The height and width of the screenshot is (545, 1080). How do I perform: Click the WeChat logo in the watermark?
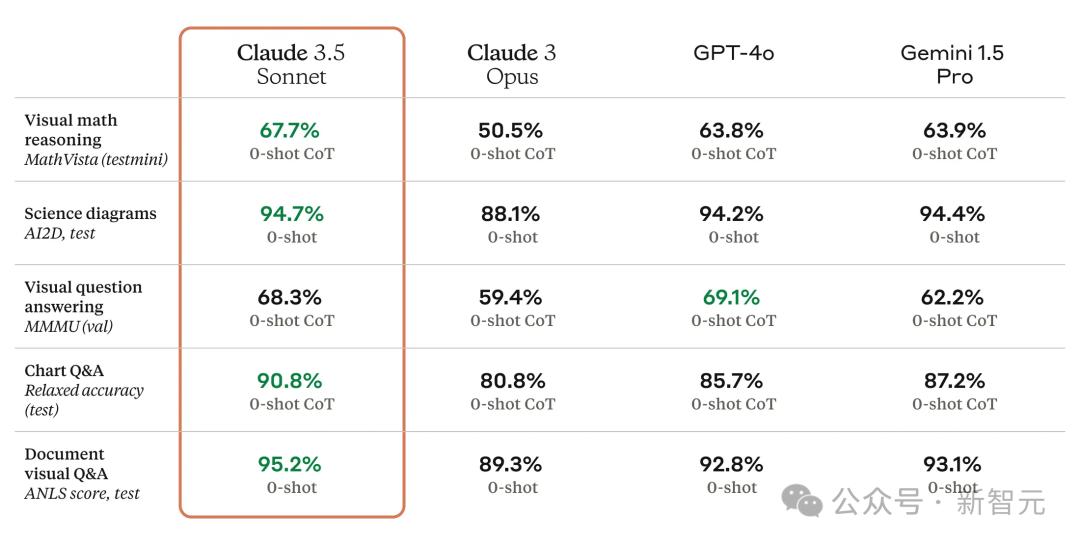pos(802,500)
